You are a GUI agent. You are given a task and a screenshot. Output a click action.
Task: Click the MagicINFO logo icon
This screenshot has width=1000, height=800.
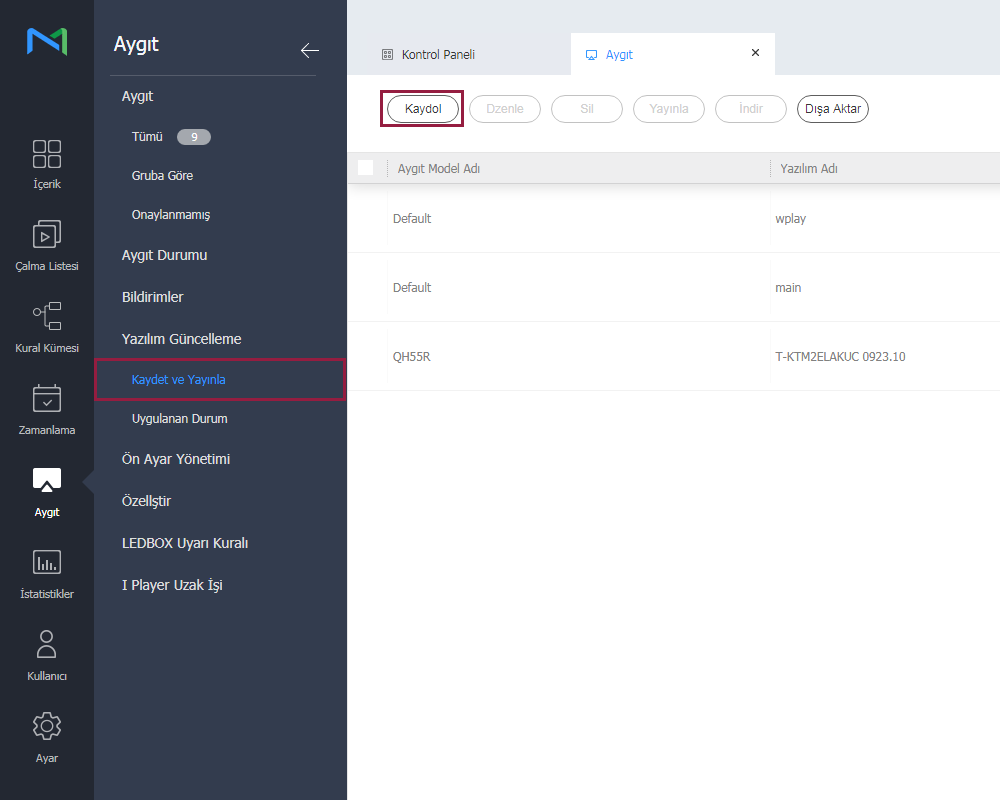[x=47, y=41]
